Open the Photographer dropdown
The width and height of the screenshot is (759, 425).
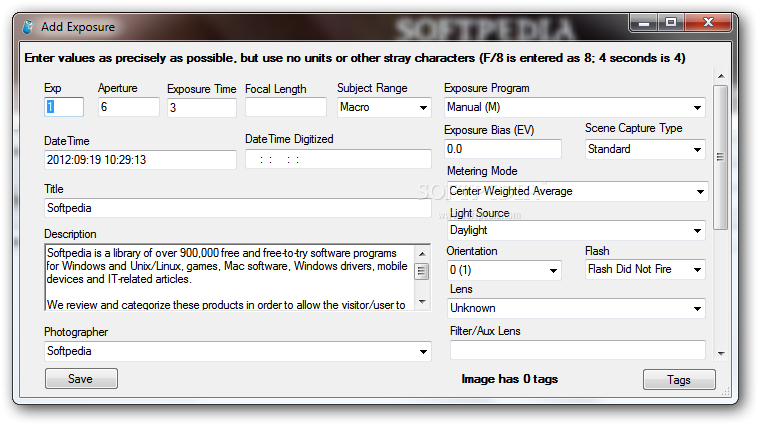(x=237, y=351)
